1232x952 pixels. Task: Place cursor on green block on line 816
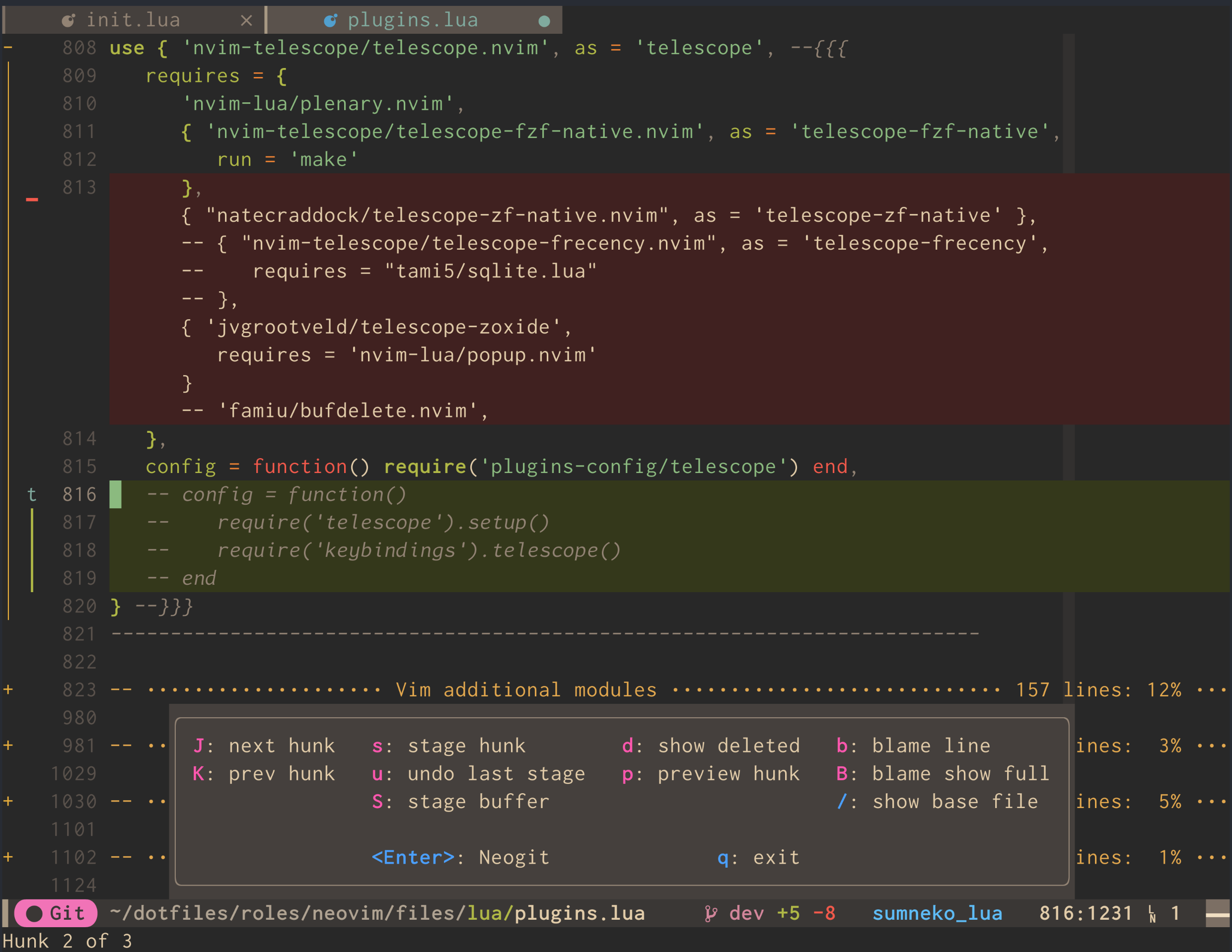[x=115, y=494]
